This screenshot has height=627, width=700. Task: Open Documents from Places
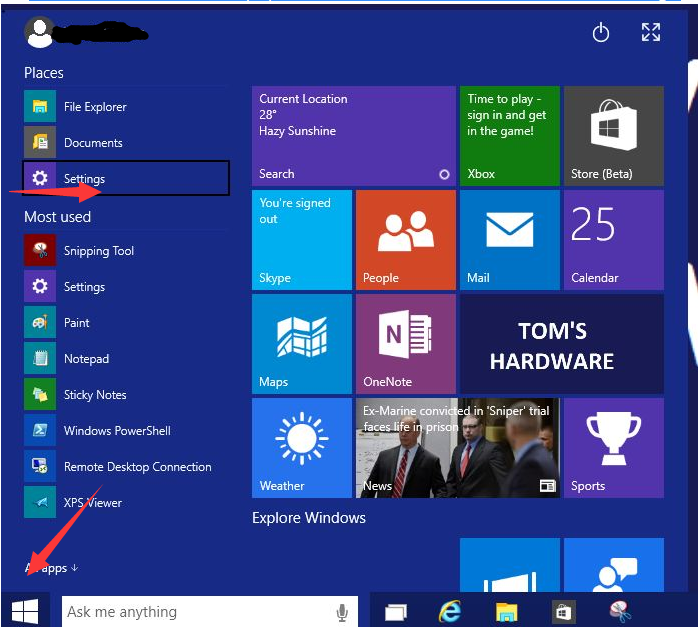pyautogui.click(x=126, y=142)
